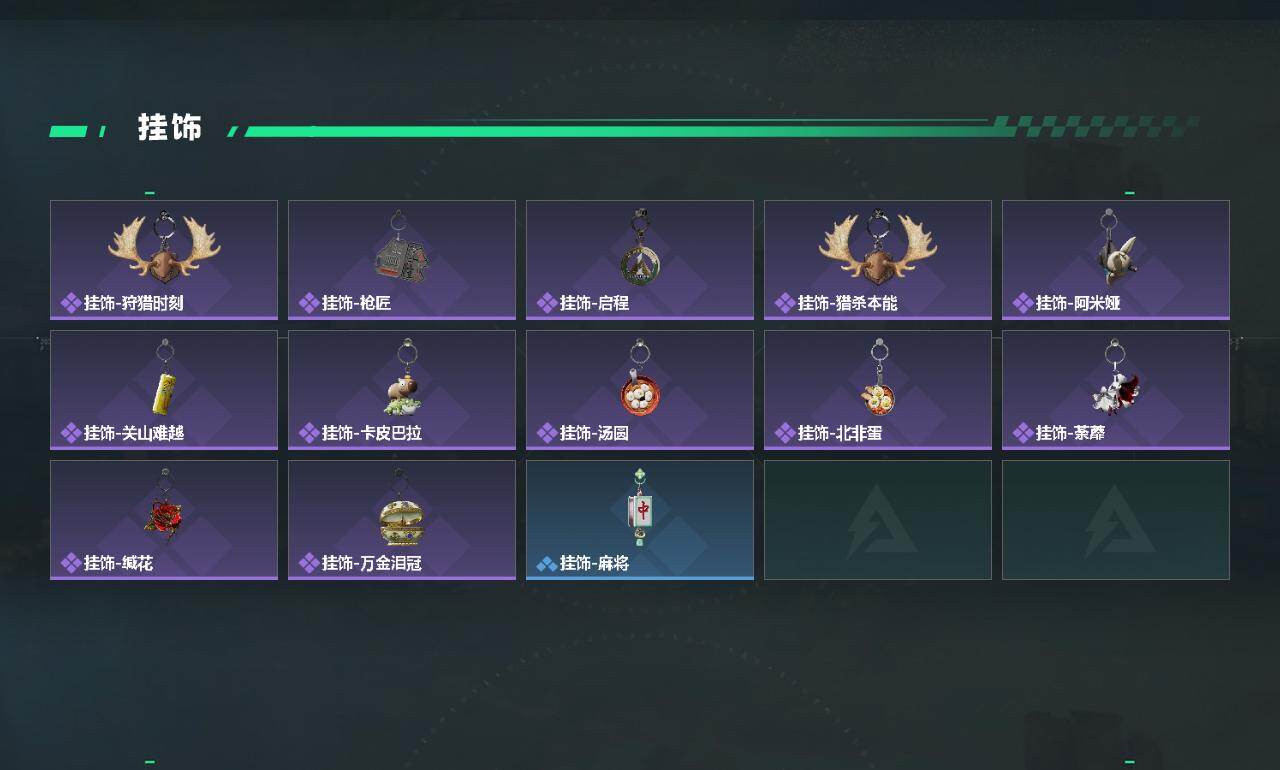Click the 挂饰 section header title

(x=170, y=128)
